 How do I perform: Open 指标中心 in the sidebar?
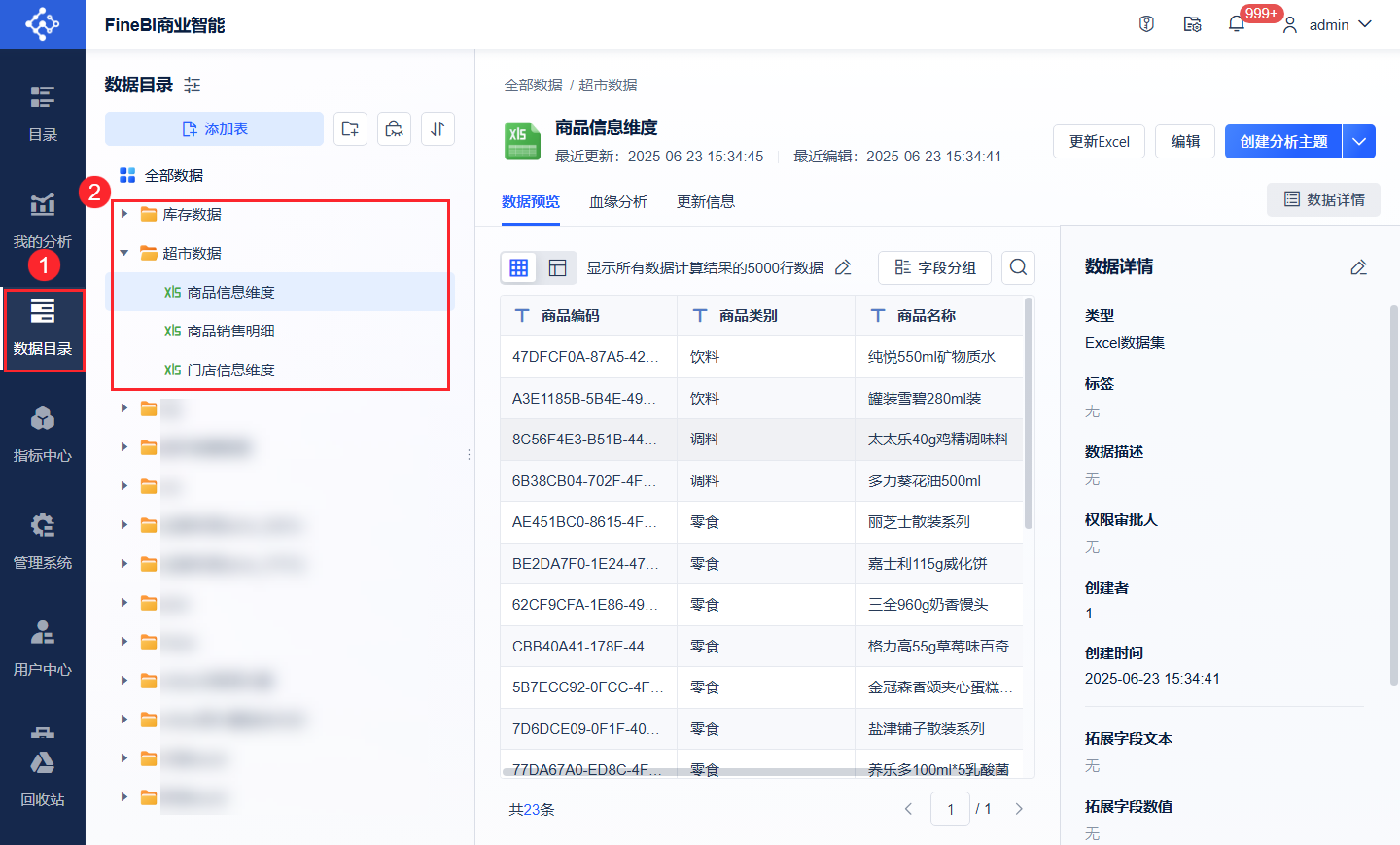pos(43,435)
